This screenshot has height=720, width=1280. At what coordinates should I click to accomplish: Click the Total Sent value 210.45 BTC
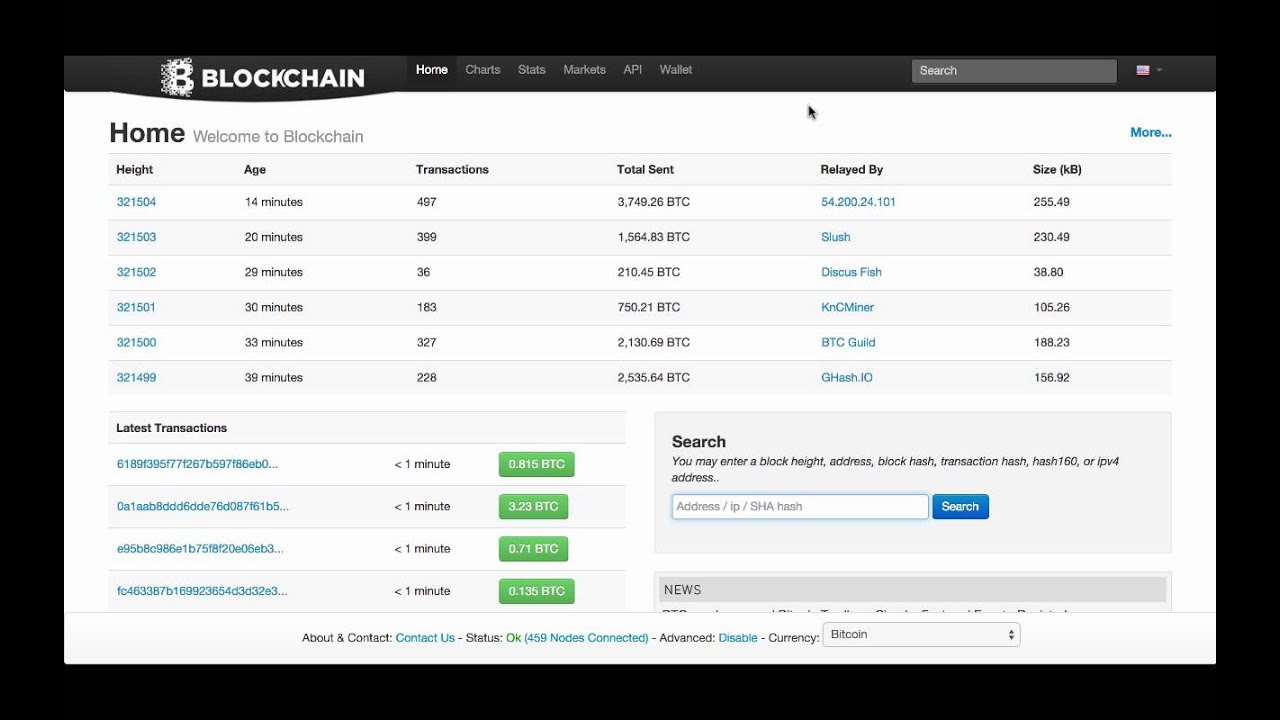tap(649, 272)
